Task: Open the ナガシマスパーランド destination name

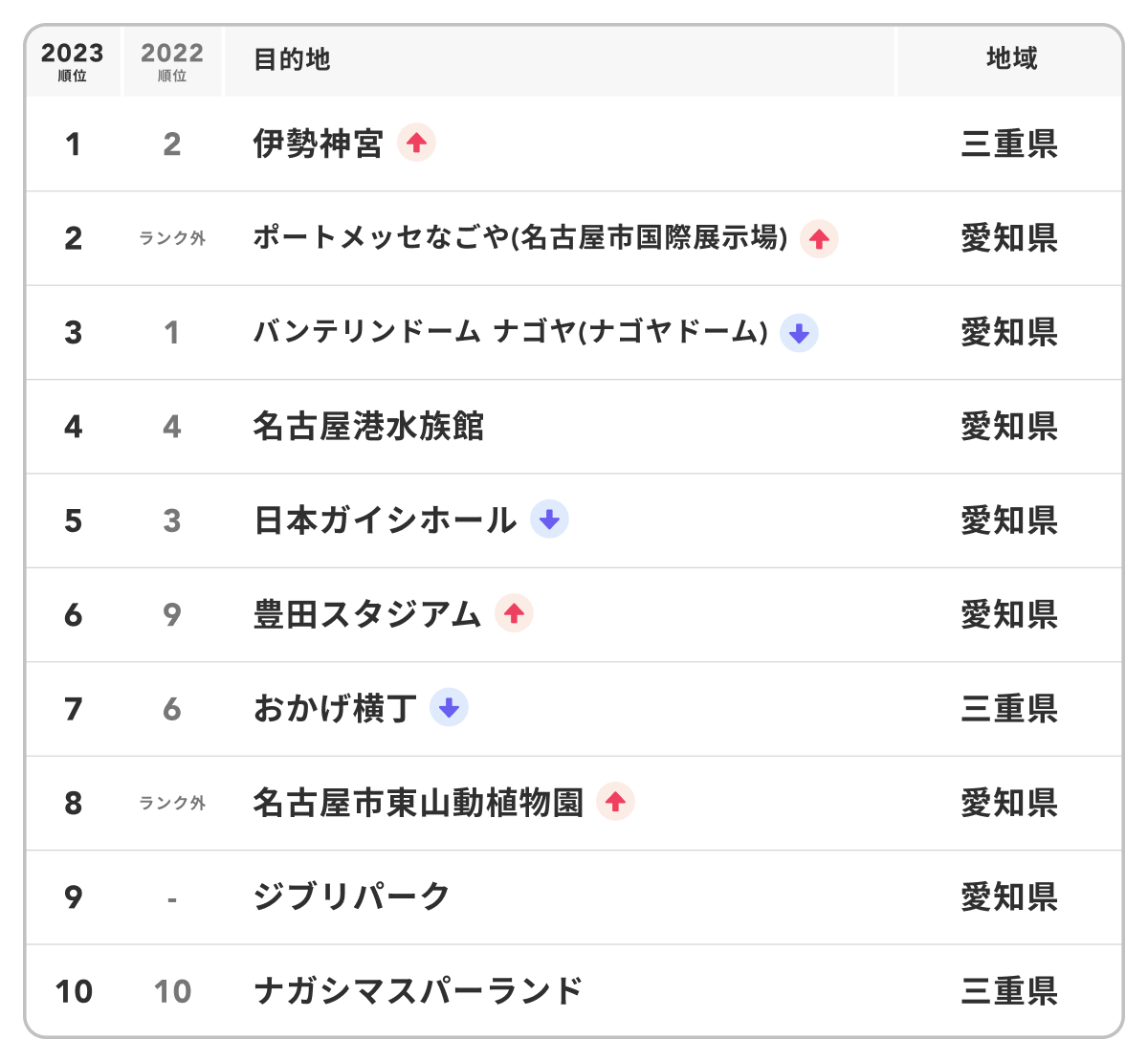Action: (417, 991)
